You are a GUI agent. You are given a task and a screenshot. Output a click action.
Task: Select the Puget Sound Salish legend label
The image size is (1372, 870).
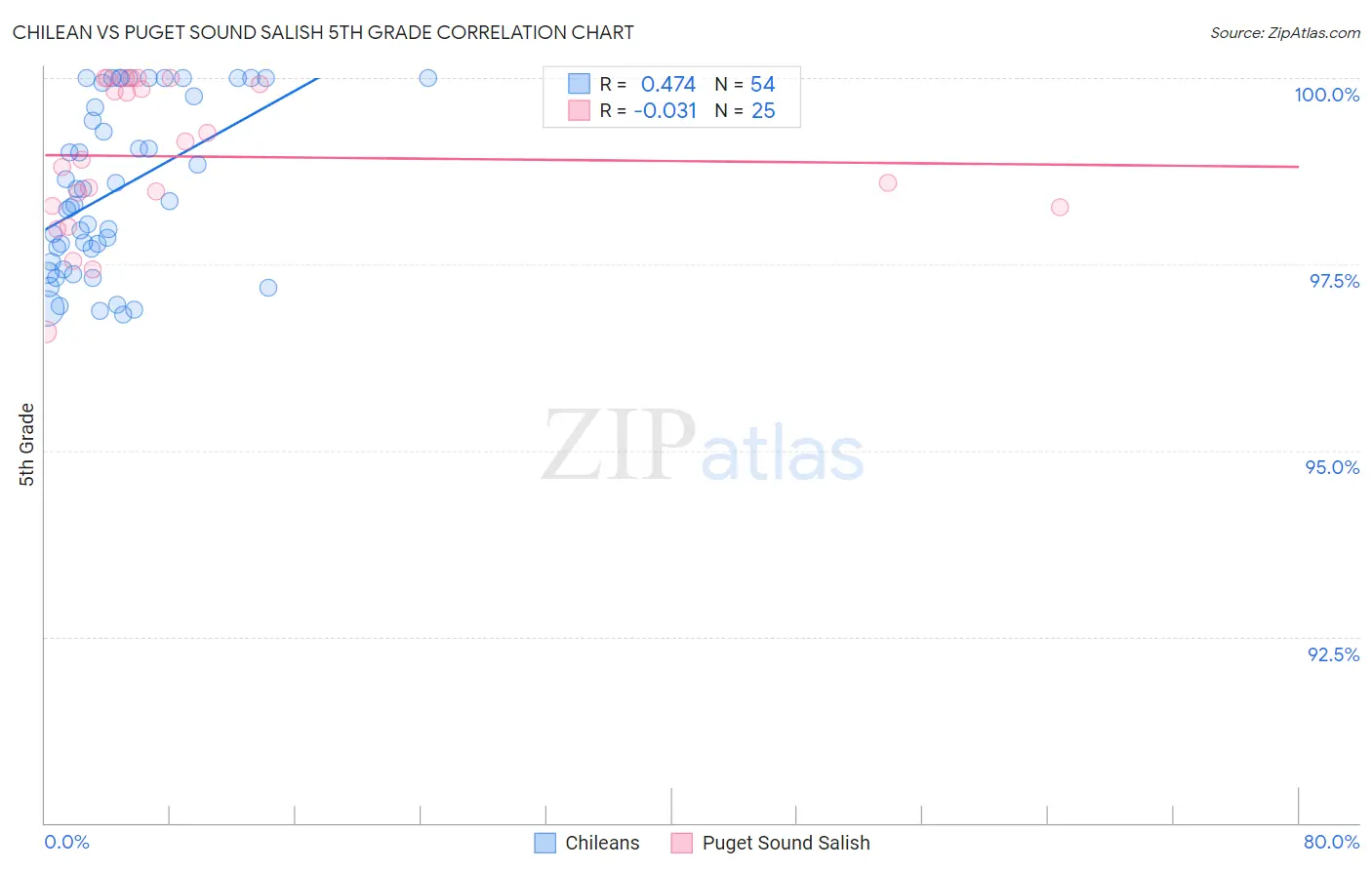tap(786, 843)
